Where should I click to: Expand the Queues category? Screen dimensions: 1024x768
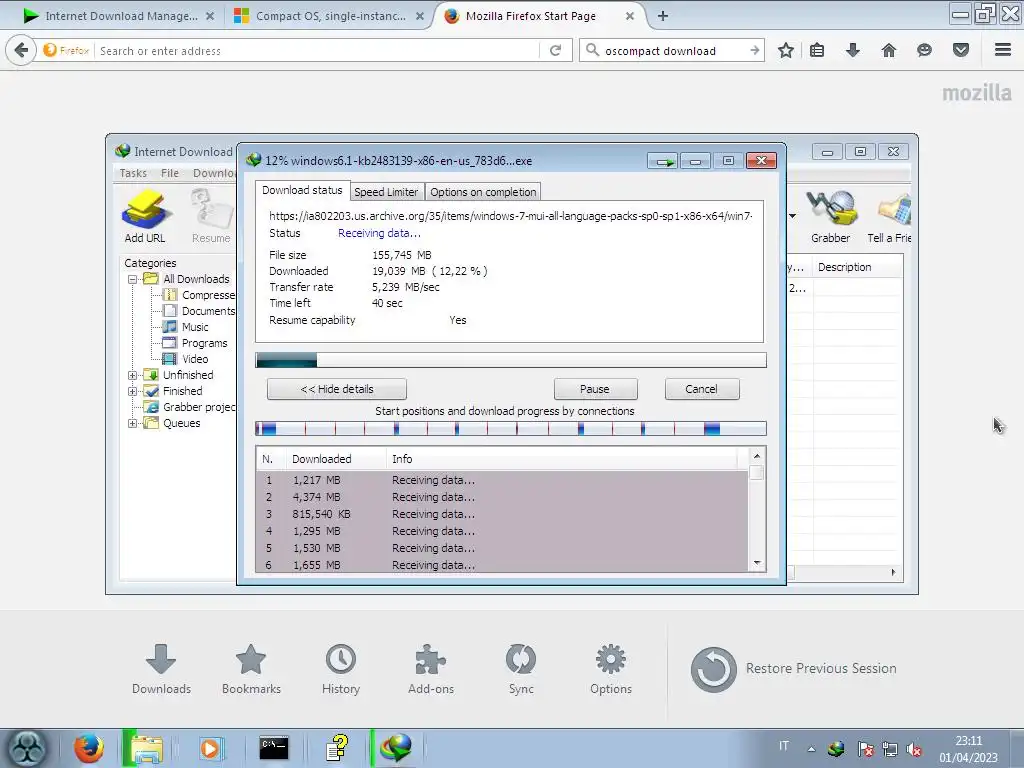[133, 424]
